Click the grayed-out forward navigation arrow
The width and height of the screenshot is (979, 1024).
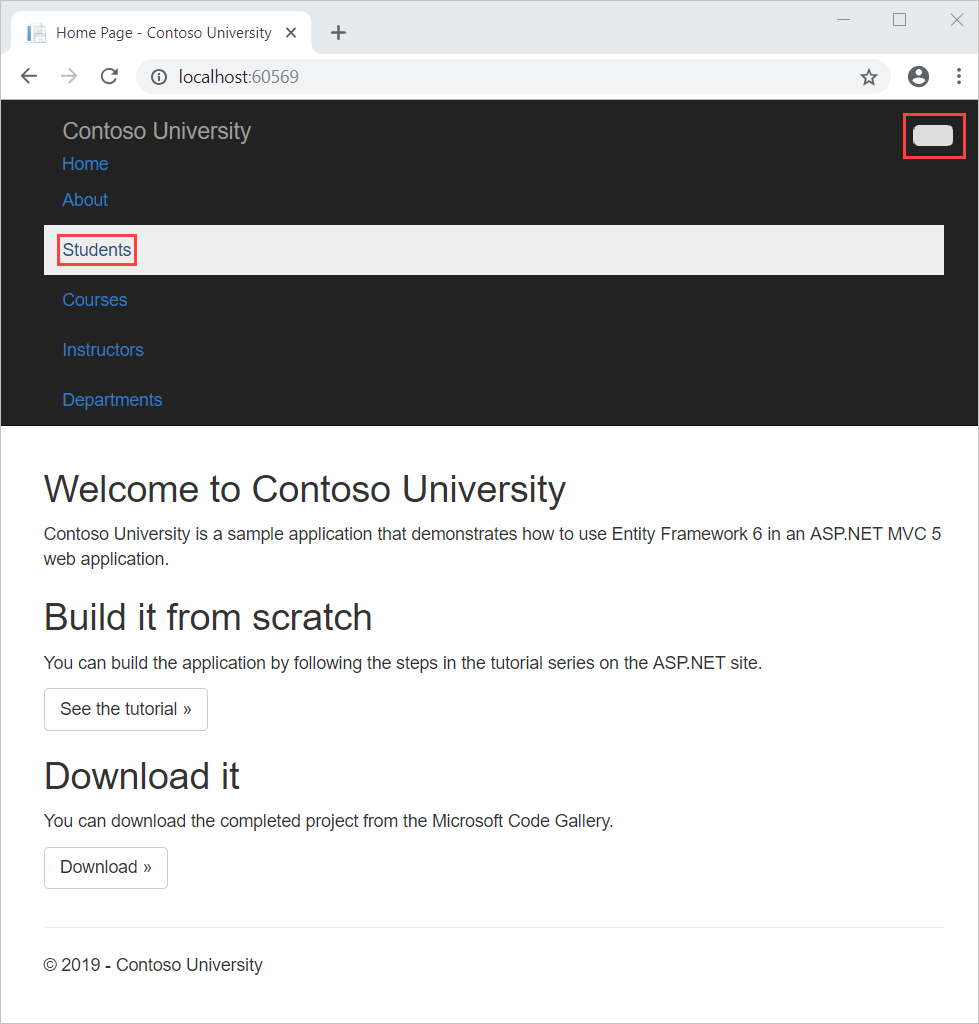(68, 76)
